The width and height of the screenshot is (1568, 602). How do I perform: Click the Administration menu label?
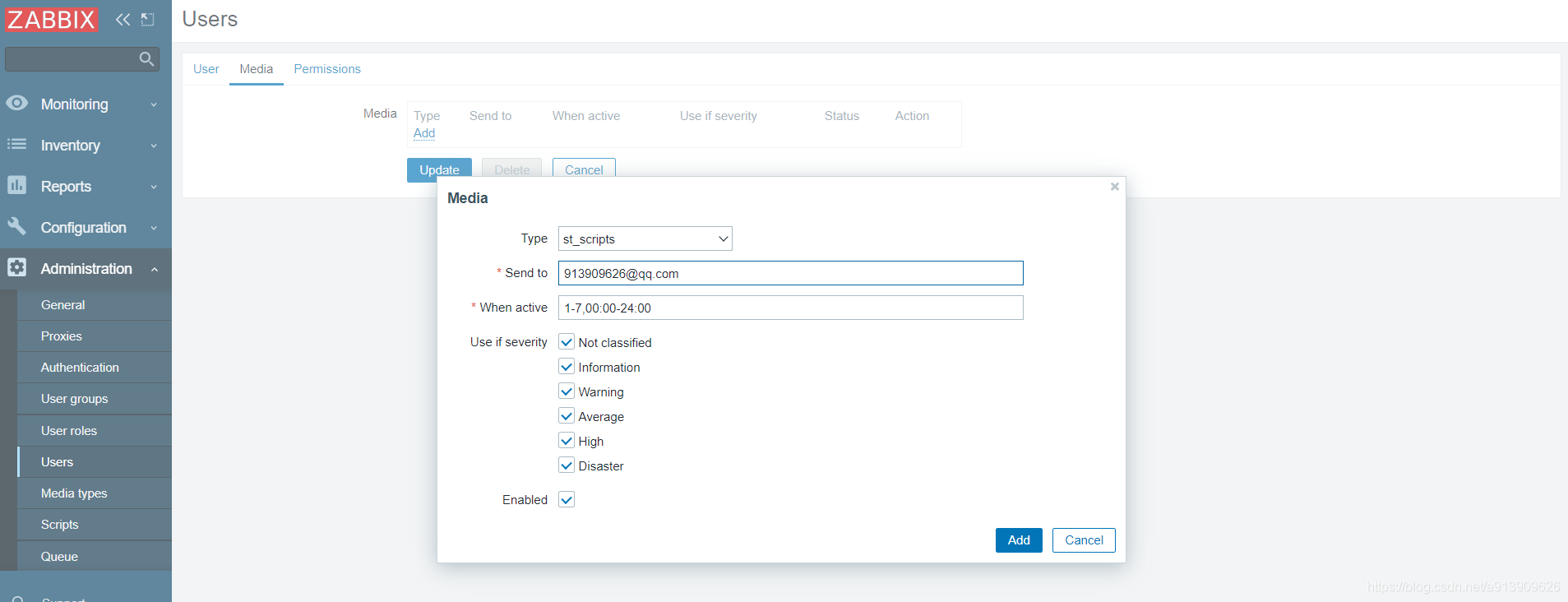86,269
